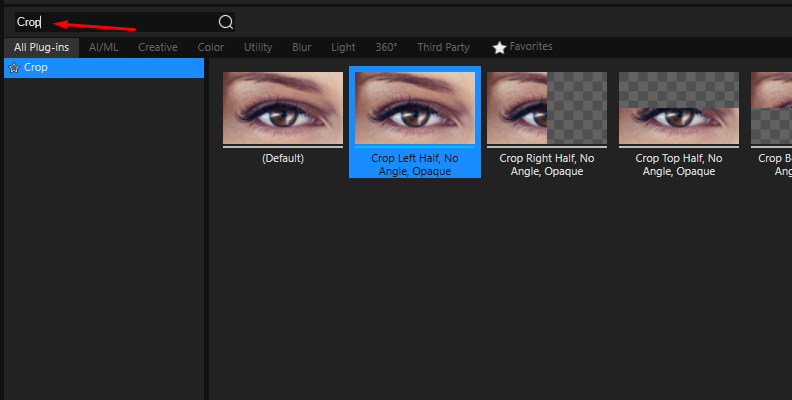792x400 pixels.
Task: Open the Creative tab
Action: click(158, 47)
